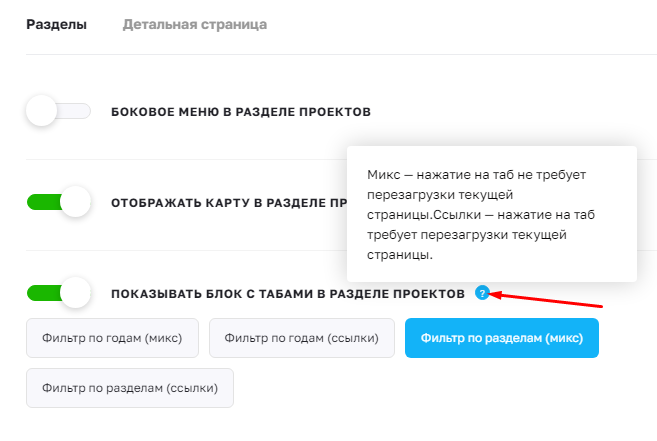Click the Микс/Ссылки tooltip popup text
Screen dimensions: 657x441
490,214
